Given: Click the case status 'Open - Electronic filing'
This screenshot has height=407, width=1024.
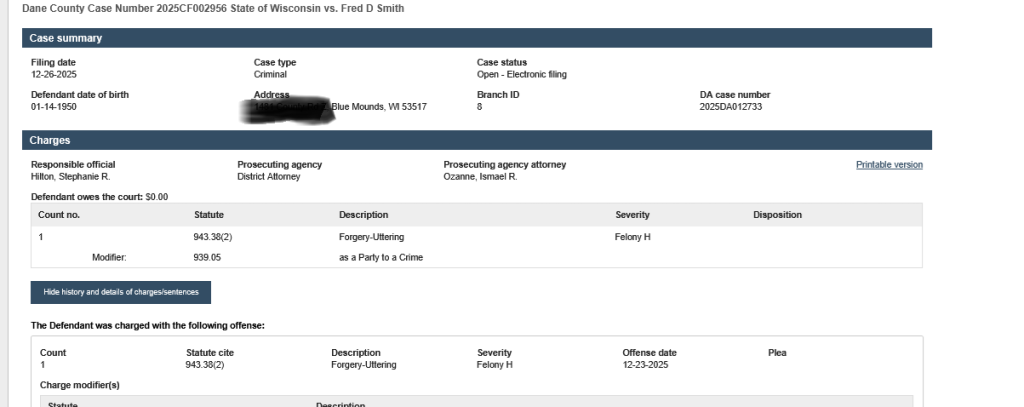Looking at the screenshot, I should (523, 74).
